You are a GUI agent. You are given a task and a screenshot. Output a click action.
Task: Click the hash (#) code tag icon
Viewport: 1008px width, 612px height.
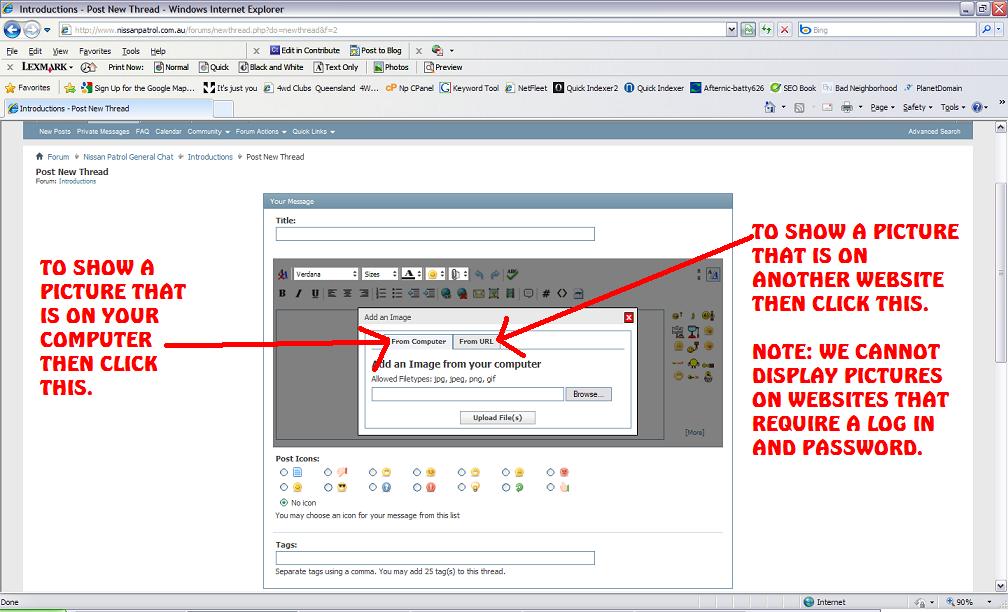pos(546,293)
